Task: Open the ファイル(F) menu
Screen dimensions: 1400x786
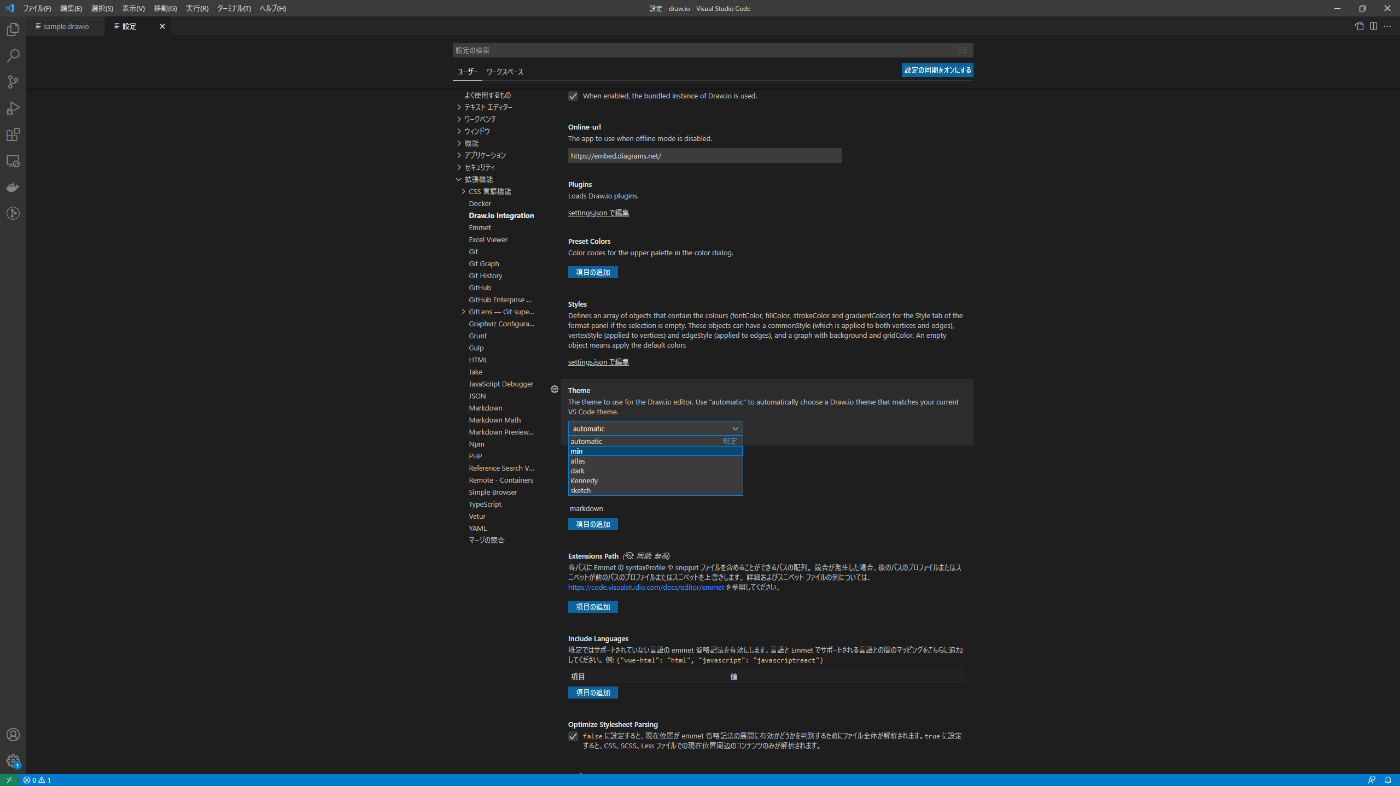Action: click(37, 8)
